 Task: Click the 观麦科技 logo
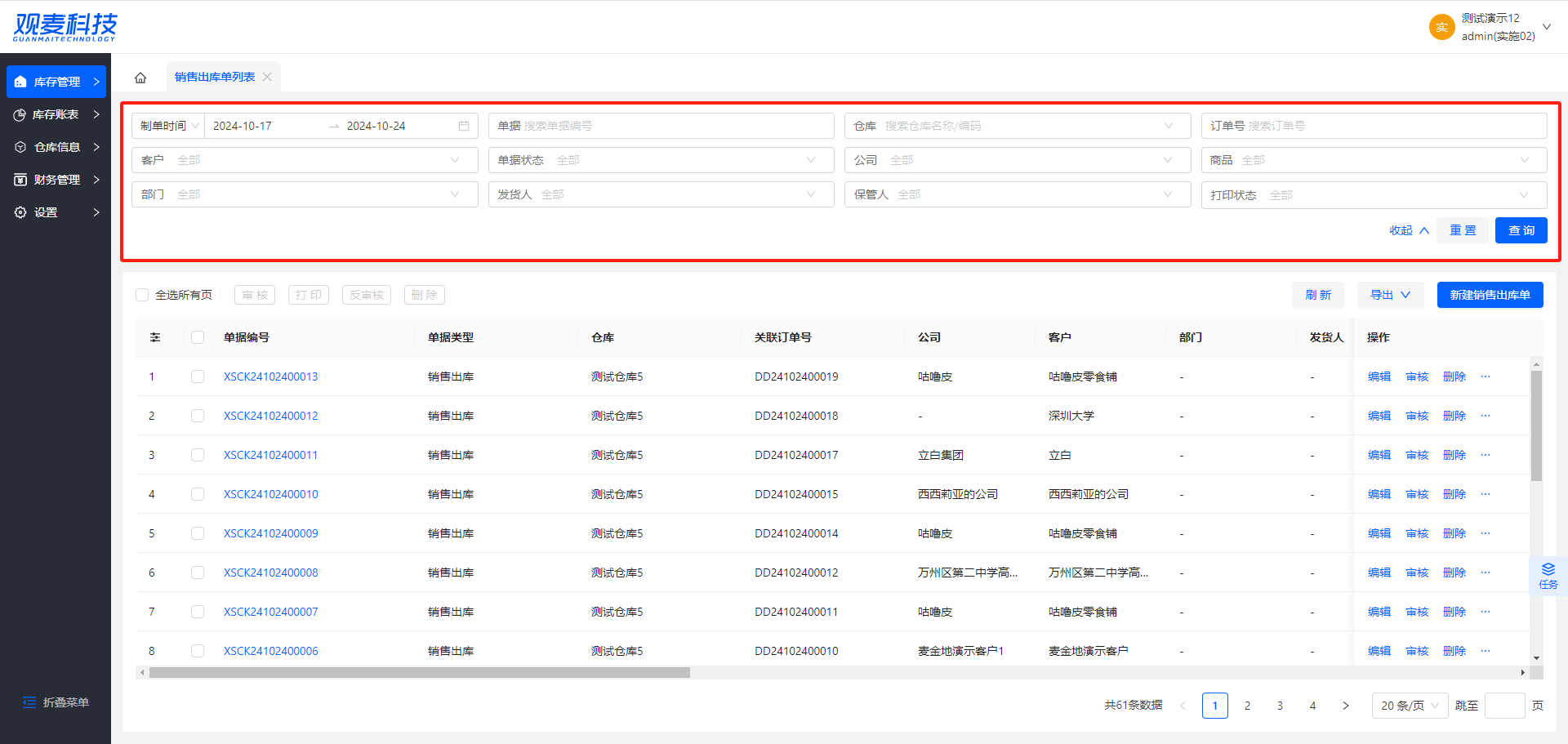point(65,27)
